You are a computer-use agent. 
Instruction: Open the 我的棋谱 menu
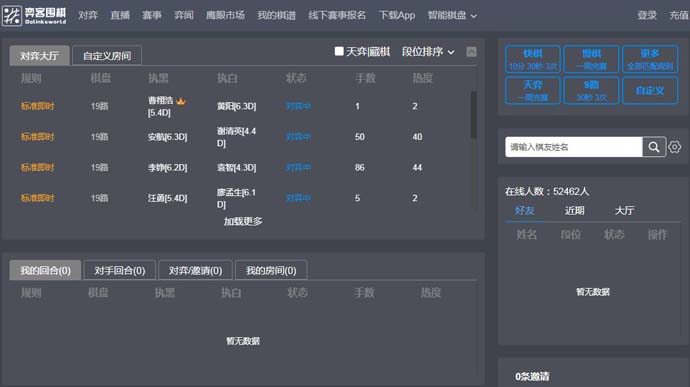pos(276,15)
